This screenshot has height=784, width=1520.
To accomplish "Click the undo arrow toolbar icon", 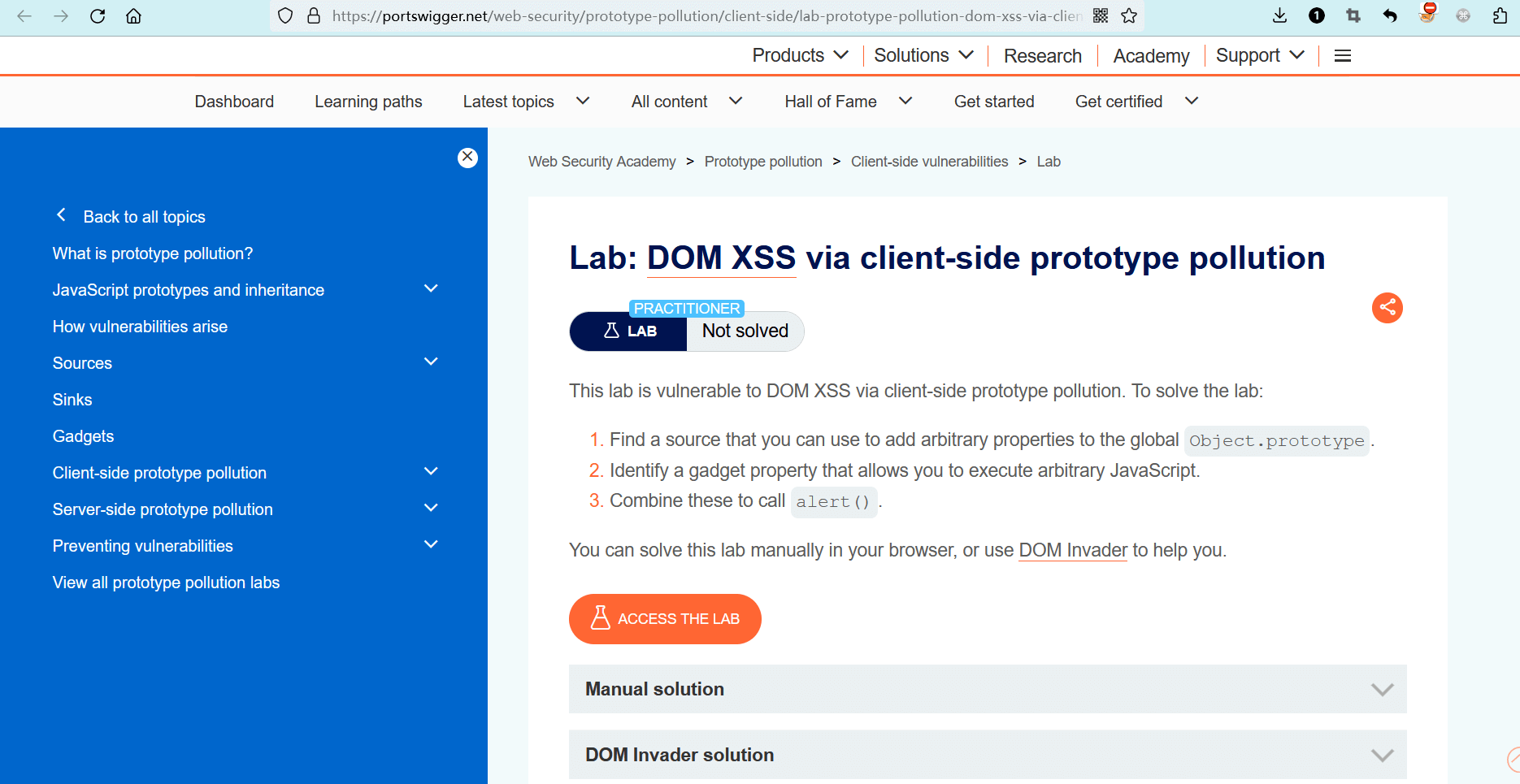I will click(x=1390, y=15).
